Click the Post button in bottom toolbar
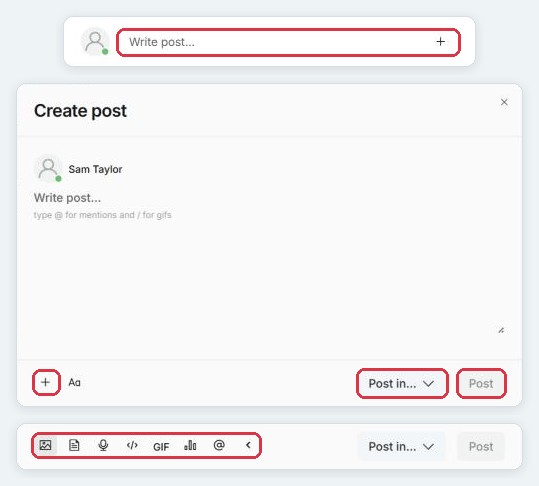539x486 pixels. click(x=481, y=446)
